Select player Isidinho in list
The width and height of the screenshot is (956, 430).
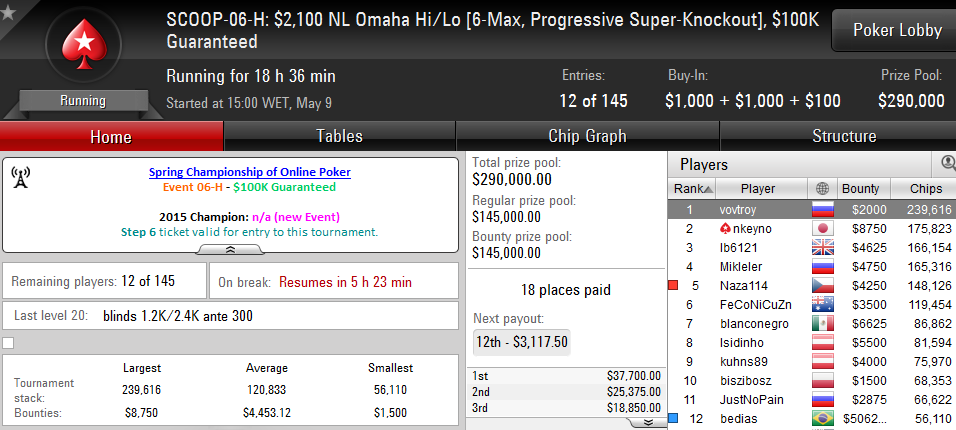tap(812, 343)
